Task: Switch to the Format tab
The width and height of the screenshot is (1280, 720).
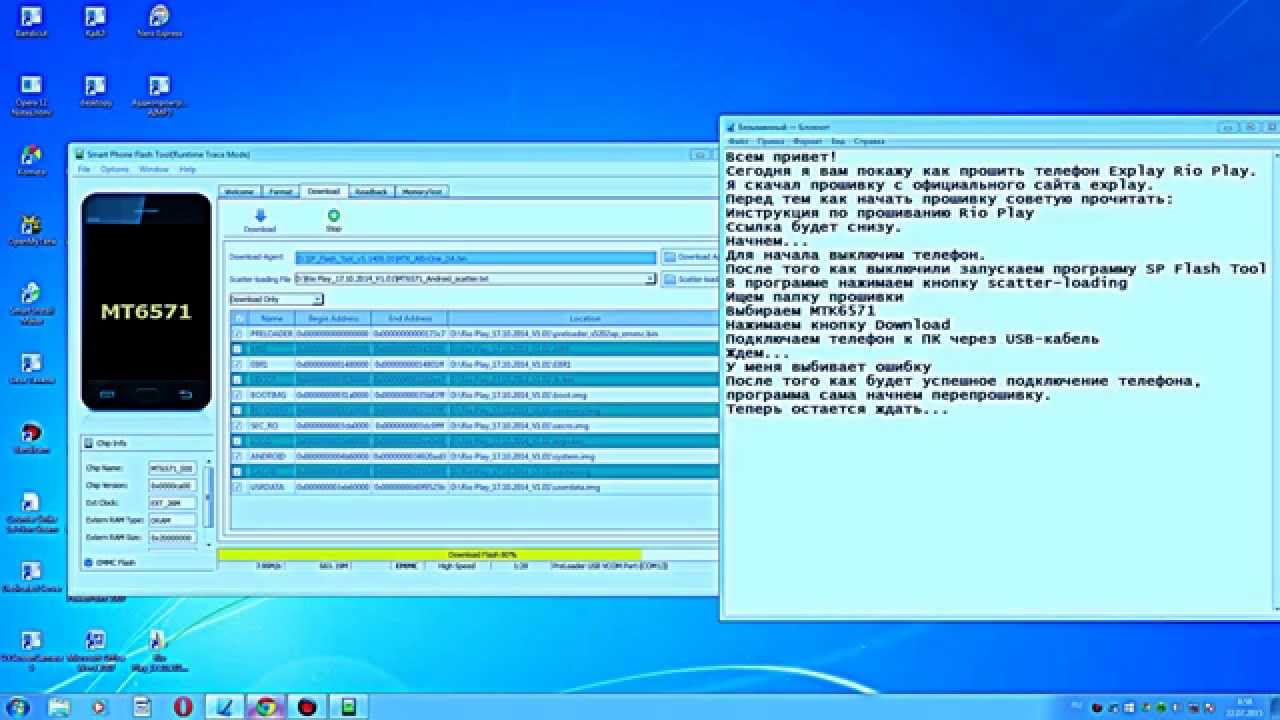Action: pos(281,191)
